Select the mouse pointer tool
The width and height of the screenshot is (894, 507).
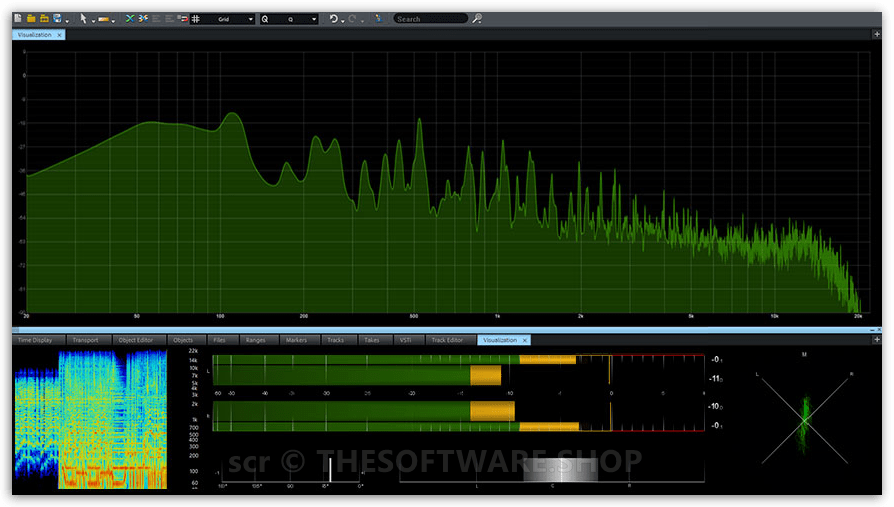click(x=83, y=19)
